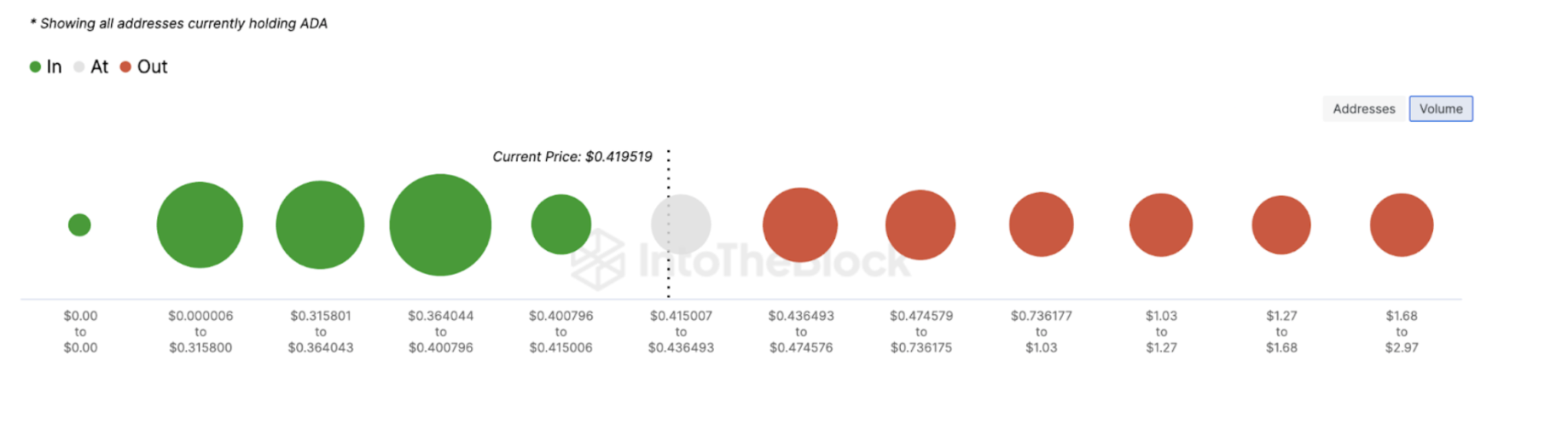Select red bubble for $0.436493 to $0.474576
The image size is (1568, 437).
(x=800, y=225)
